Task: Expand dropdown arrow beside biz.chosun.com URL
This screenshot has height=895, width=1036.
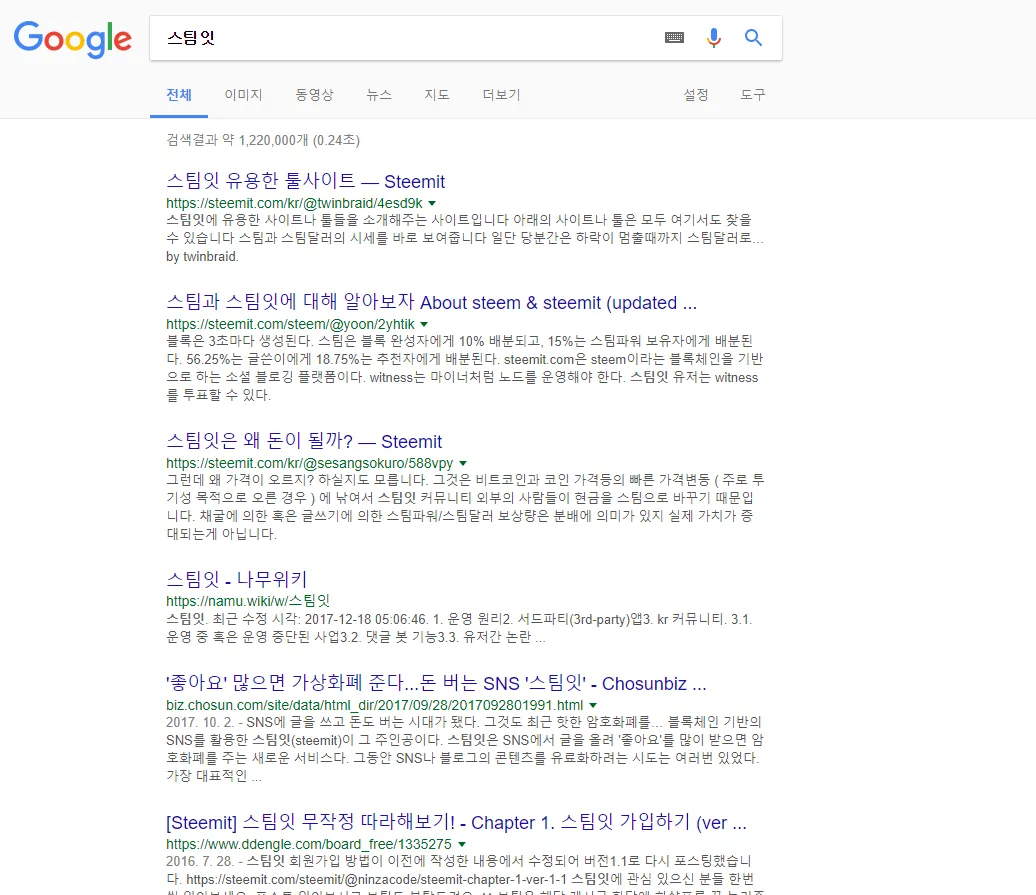Action: click(593, 705)
